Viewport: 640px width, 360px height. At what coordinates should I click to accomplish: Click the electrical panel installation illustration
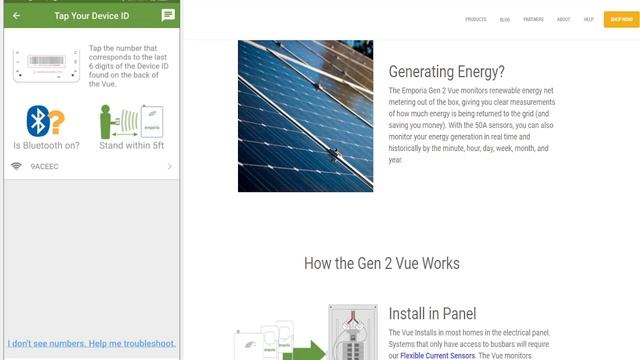point(306,332)
